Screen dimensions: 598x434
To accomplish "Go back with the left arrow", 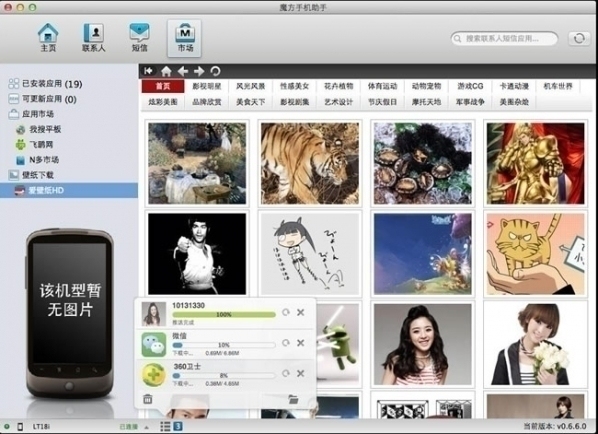I will (x=183, y=71).
